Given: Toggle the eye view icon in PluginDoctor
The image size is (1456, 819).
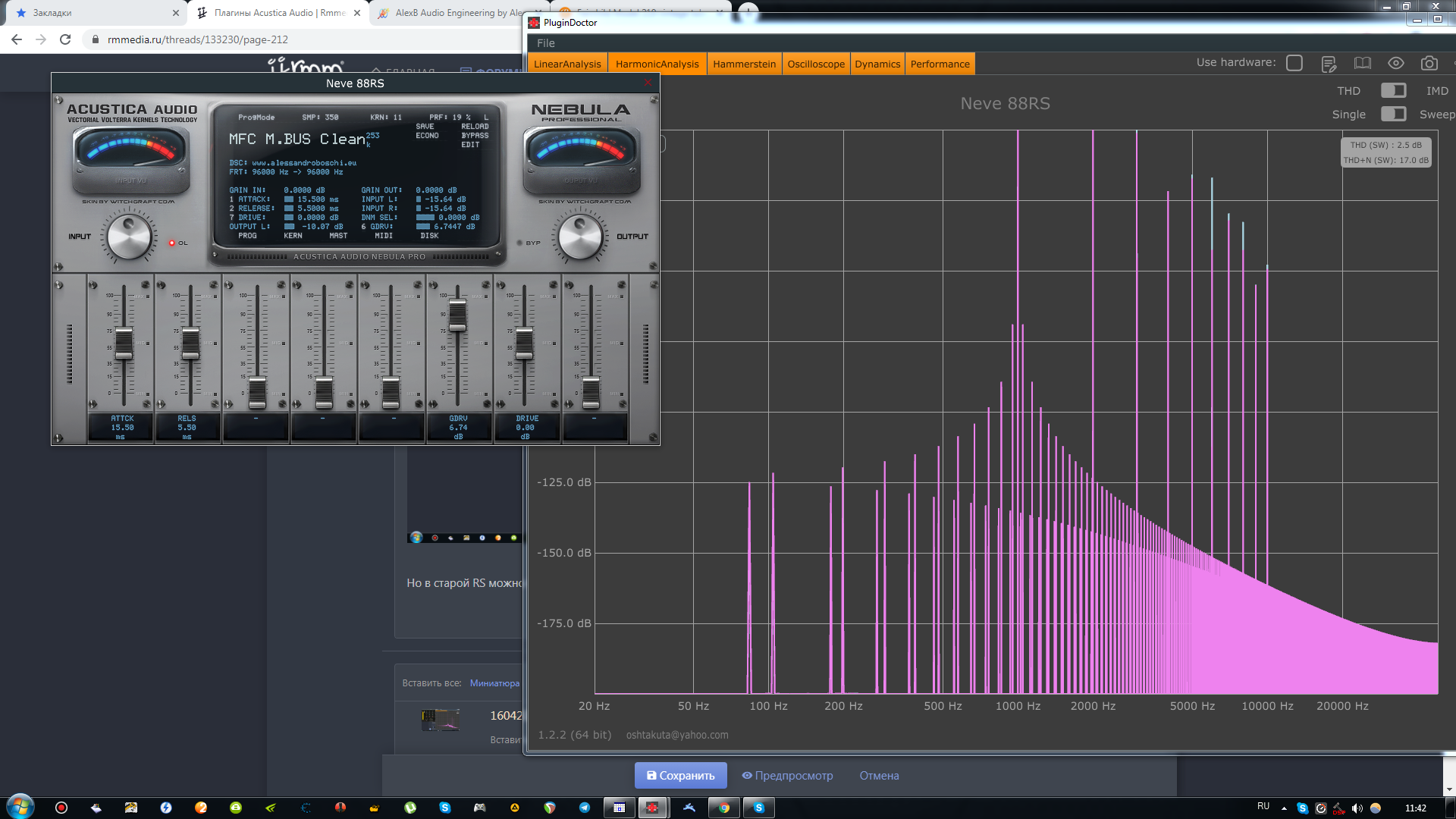Looking at the screenshot, I should tap(1396, 64).
